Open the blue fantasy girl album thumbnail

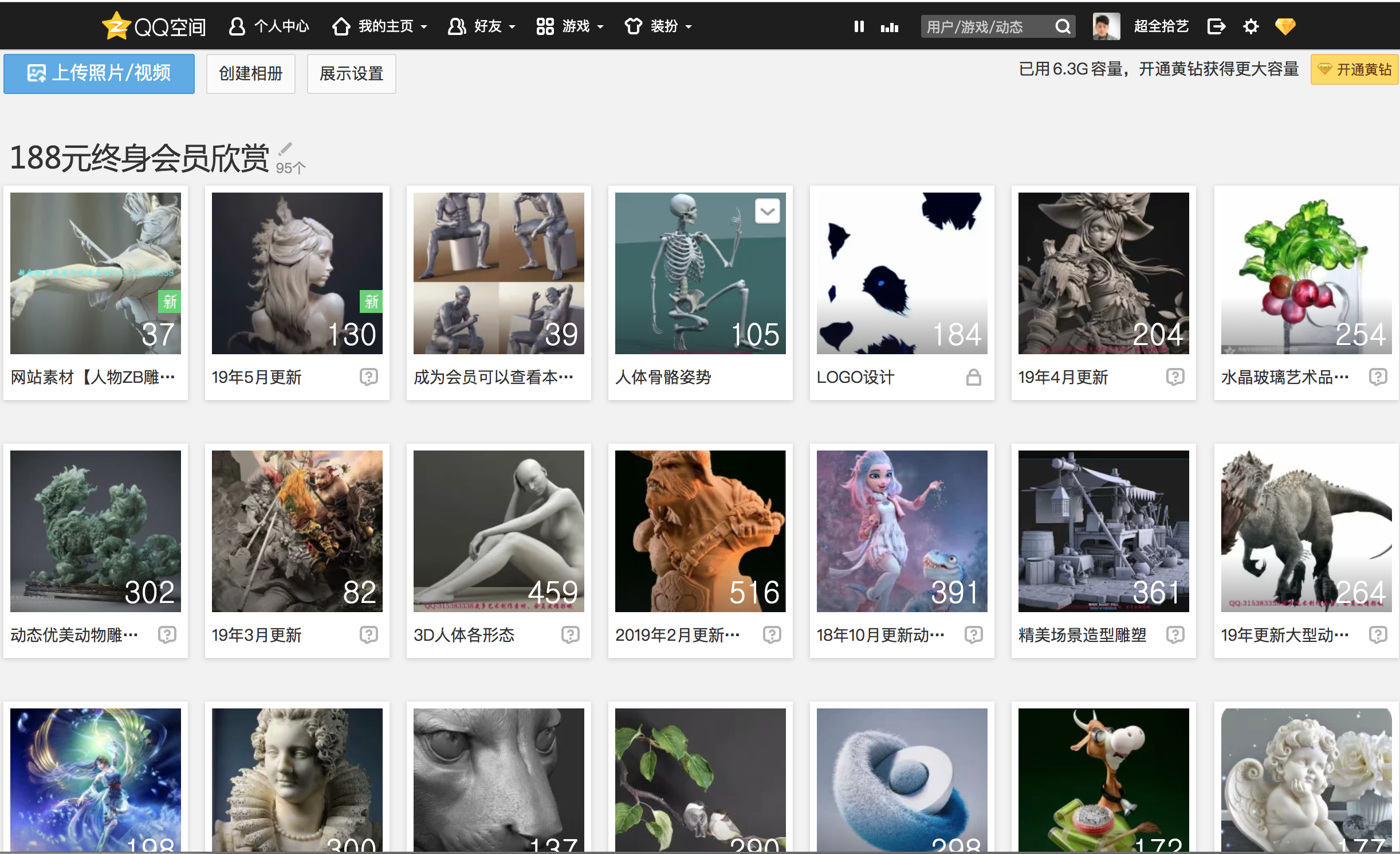[96, 780]
